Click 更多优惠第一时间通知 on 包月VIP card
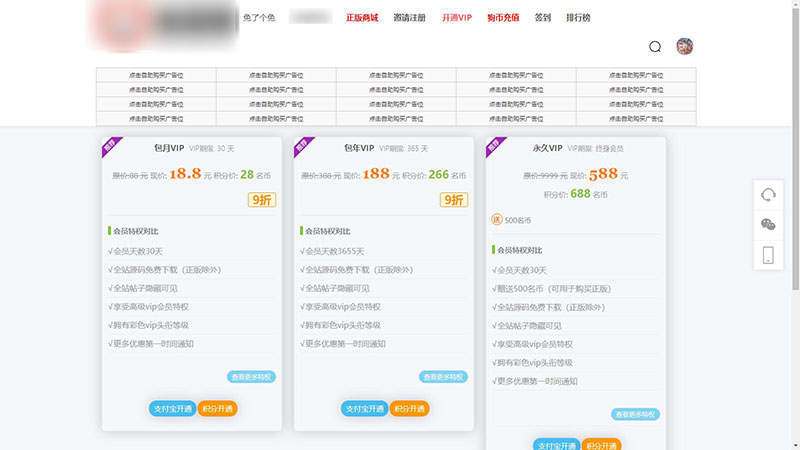The width and height of the screenshot is (800, 450). (x=151, y=344)
